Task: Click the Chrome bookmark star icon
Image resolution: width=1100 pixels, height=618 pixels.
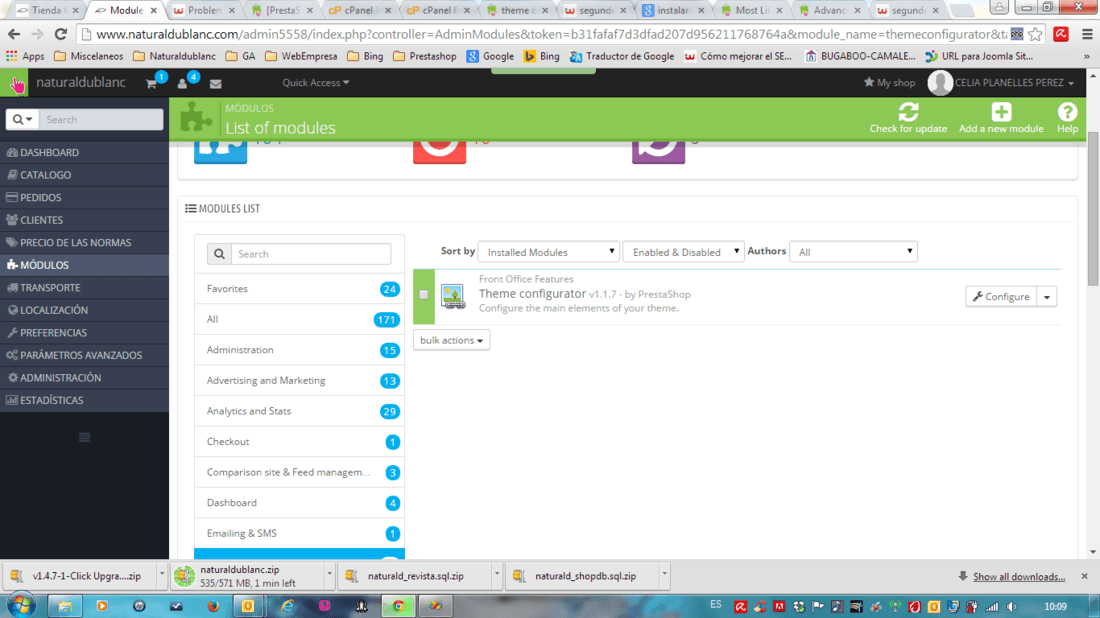Action: [1035, 34]
